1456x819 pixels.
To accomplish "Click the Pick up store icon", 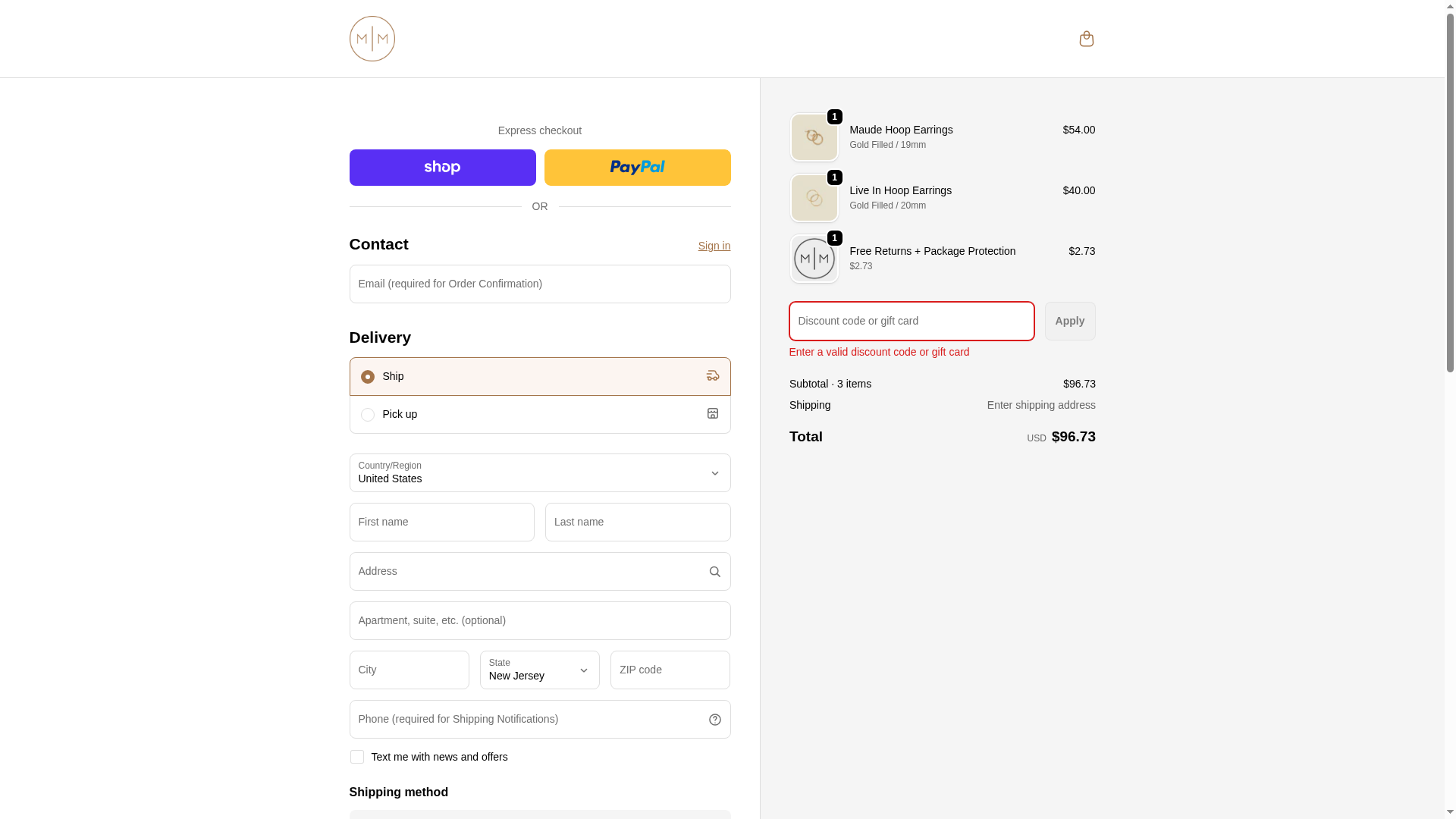I will tap(712, 414).
